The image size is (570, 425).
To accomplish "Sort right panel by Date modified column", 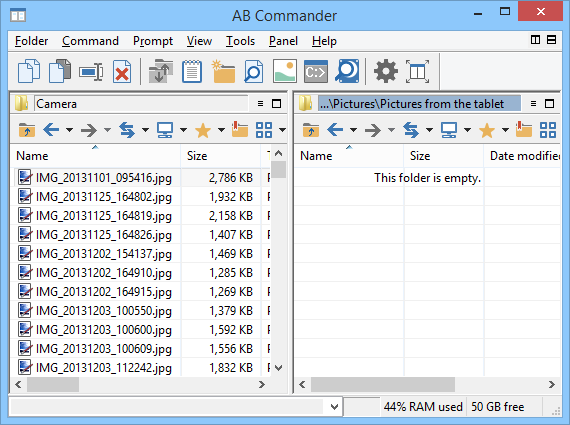I will [x=522, y=156].
